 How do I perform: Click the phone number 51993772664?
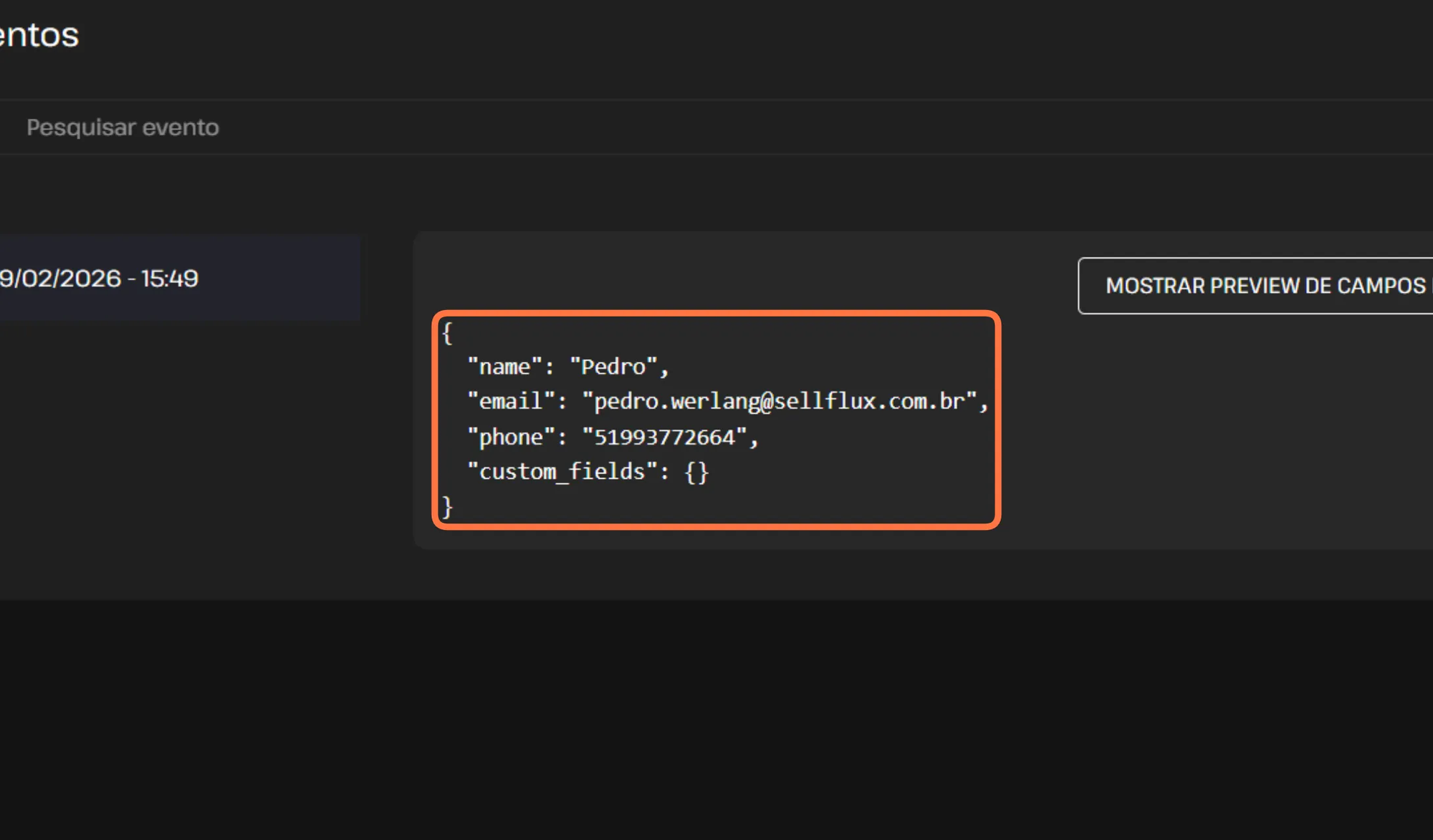664,437
